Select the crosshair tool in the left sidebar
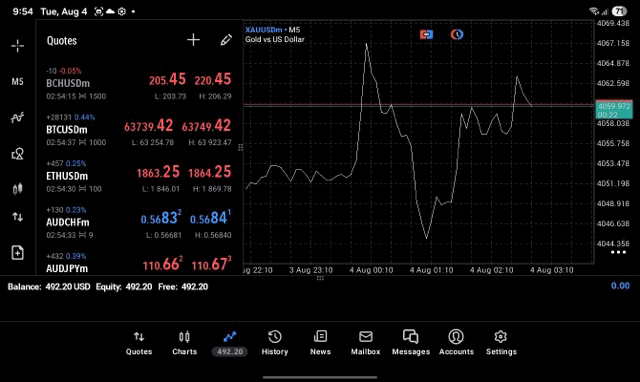640x382 pixels. [x=18, y=46]
